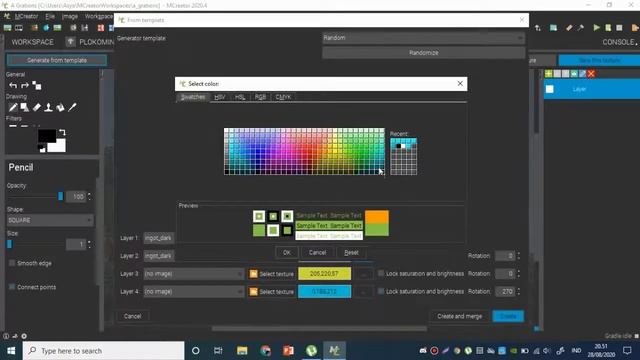Open the Generator template Random dropdown
Screen dimensions: 640x360
coord(423,38)
